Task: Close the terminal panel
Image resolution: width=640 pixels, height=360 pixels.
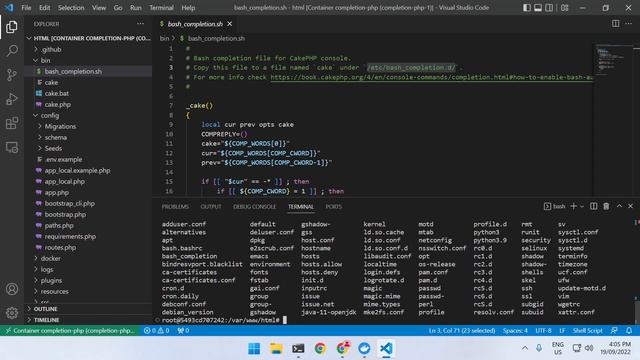Action: pos(630,207)
